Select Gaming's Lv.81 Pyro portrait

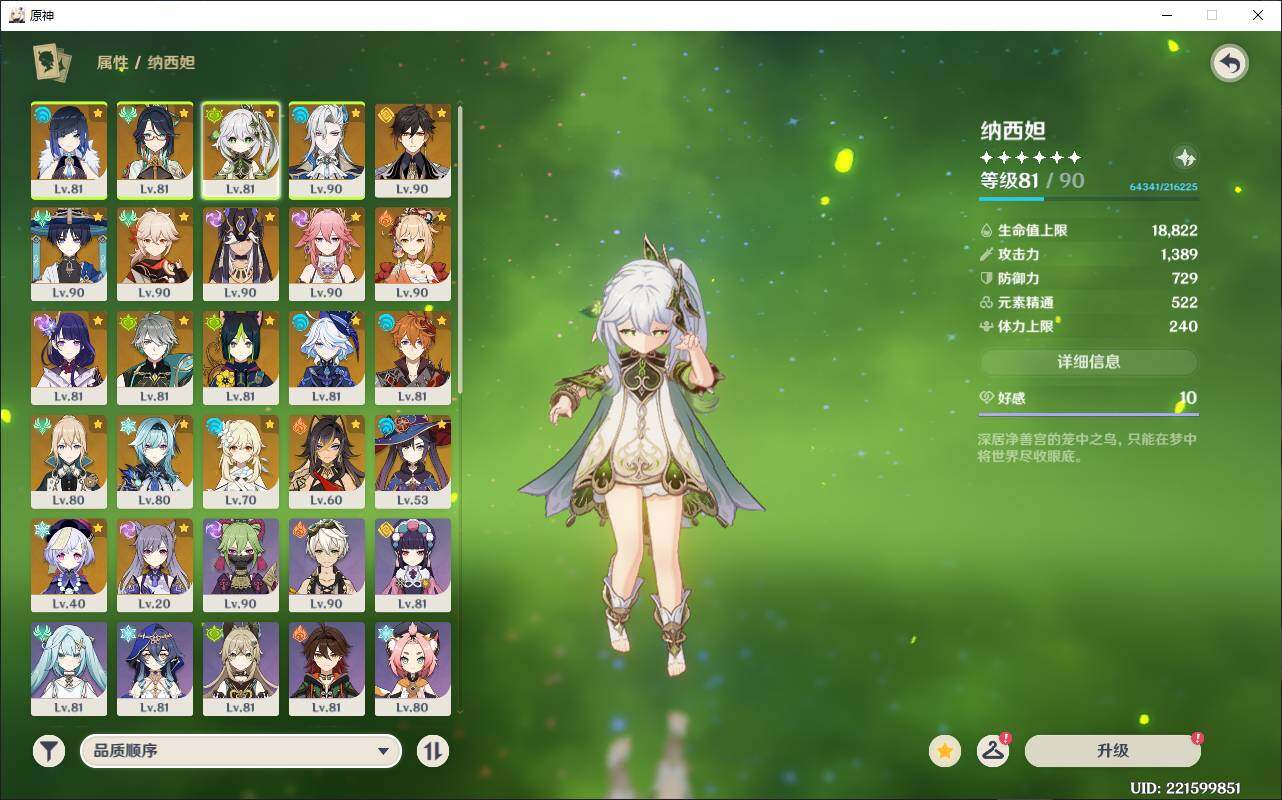click(x=327, y=669)
